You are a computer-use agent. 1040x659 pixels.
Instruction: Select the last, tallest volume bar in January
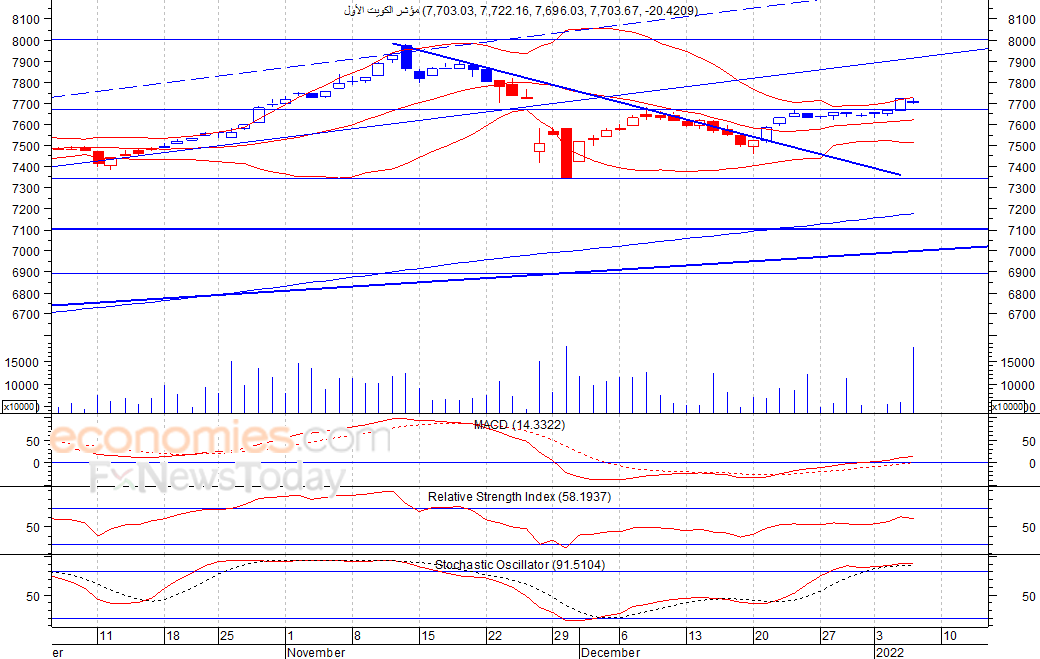pos(913,380)
